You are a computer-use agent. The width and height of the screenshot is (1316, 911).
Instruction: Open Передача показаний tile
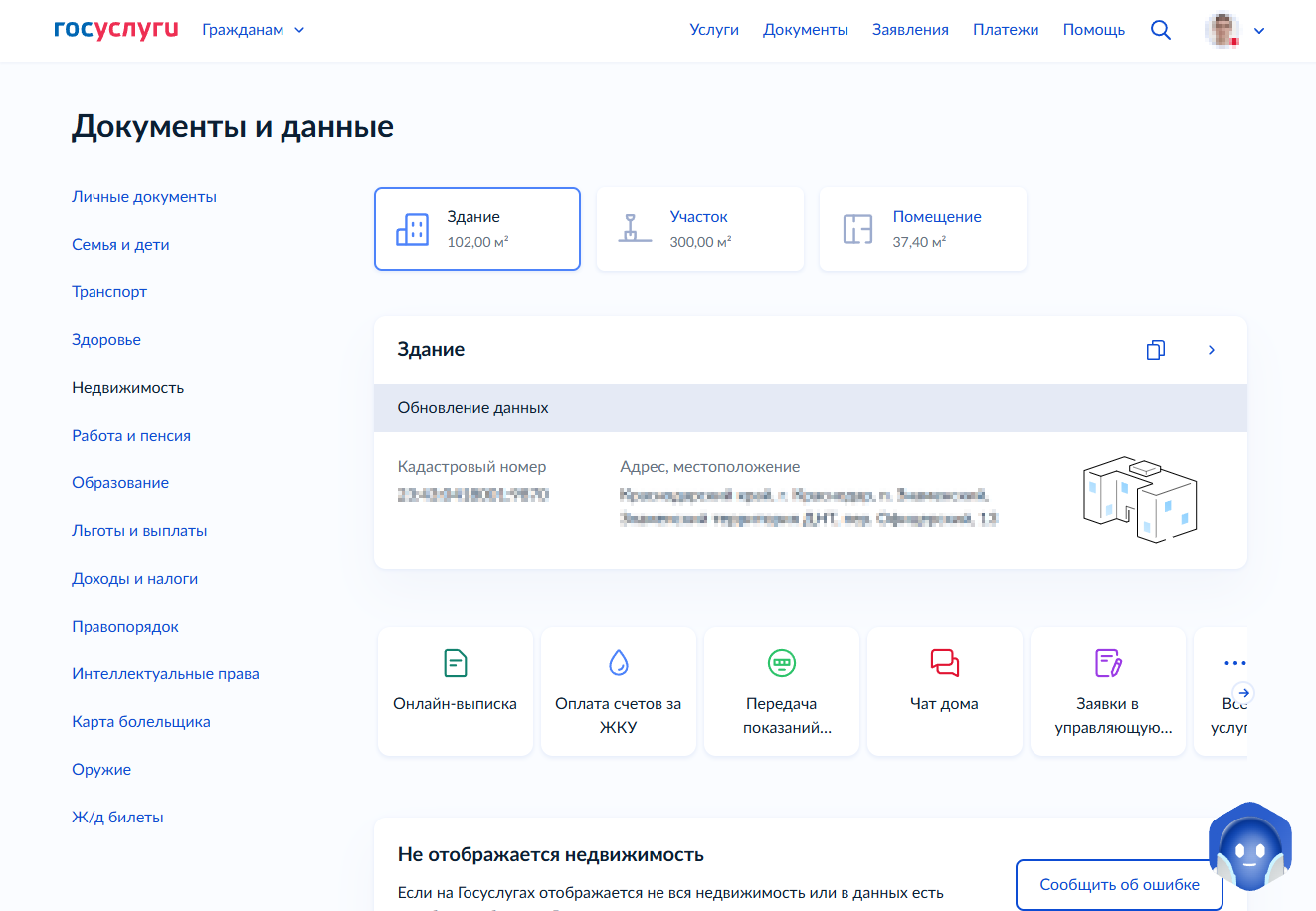pos(782,691)
